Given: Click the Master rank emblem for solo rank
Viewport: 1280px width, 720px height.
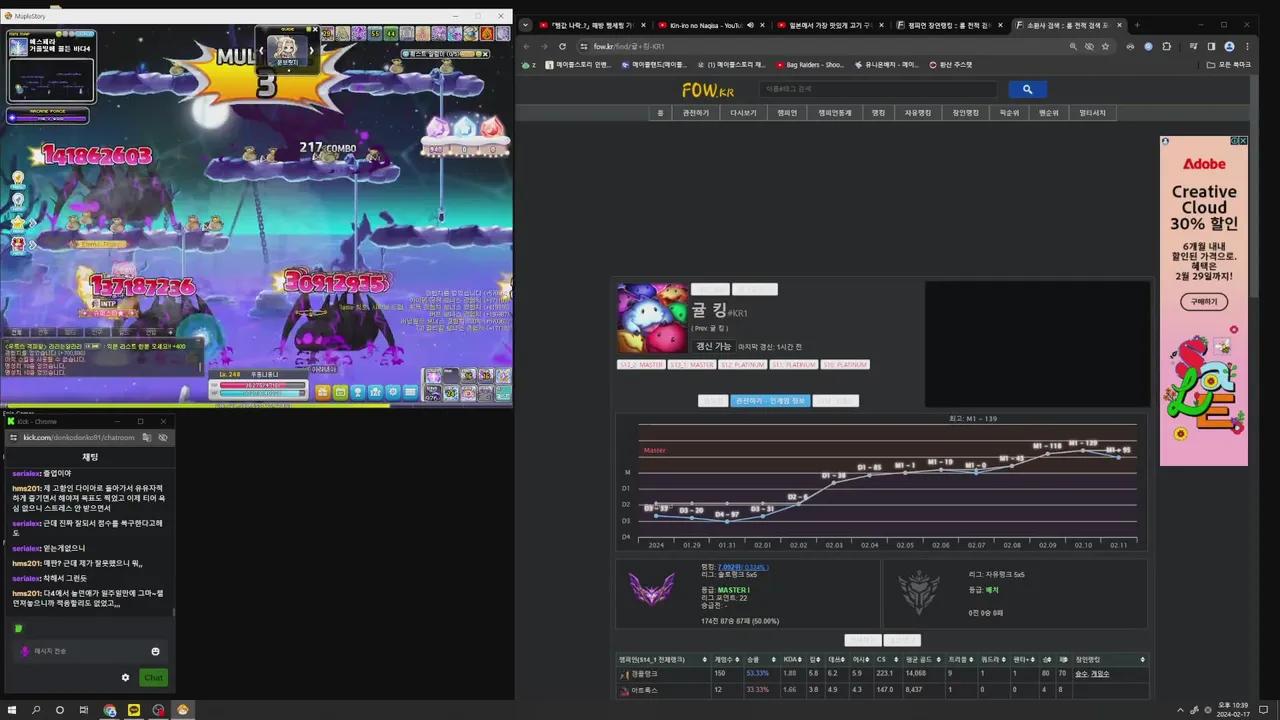Looking at the screenshot, I should pyautogui.click(x=651, y=588).
